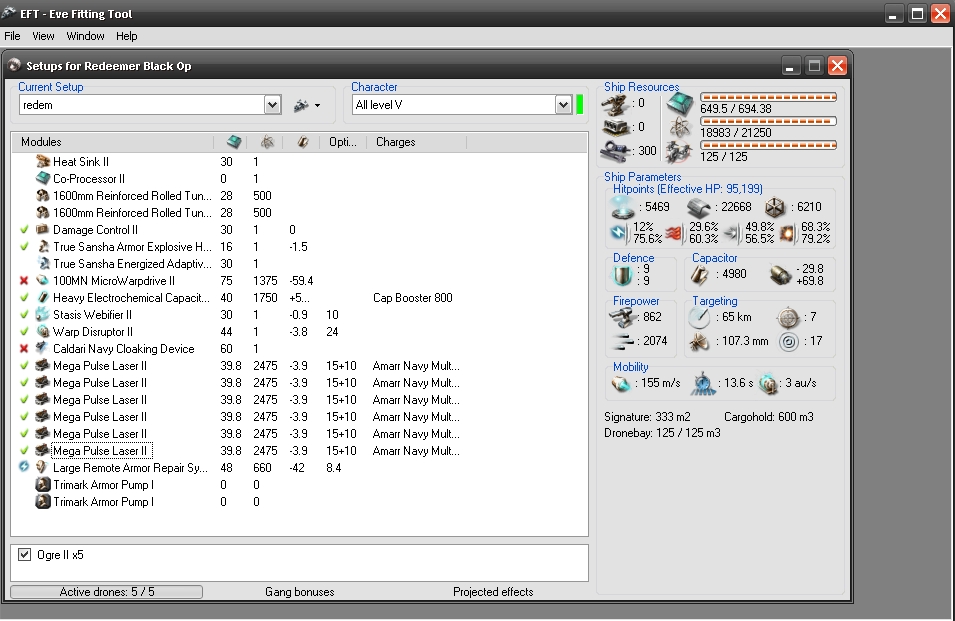Click the structure hitpoints icon
955x621 pixels.
(775, 207)
